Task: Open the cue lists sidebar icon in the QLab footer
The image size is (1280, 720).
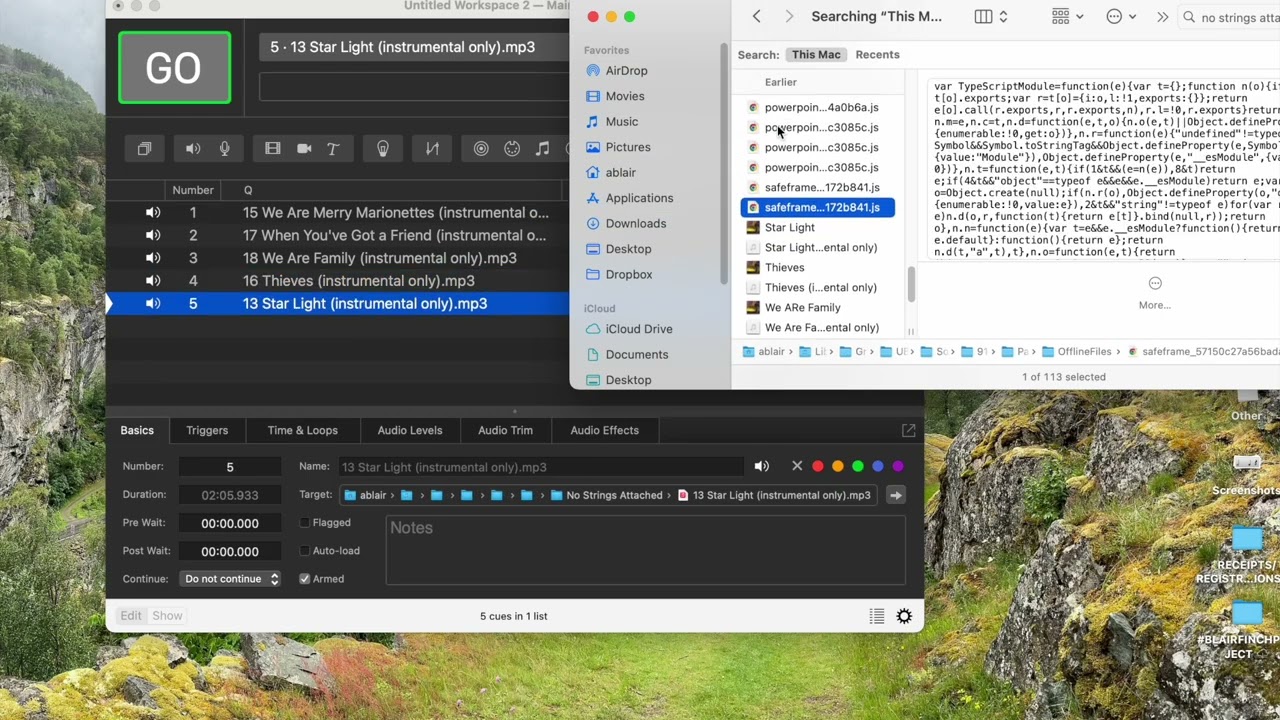Action: click(x=877, y=616)
